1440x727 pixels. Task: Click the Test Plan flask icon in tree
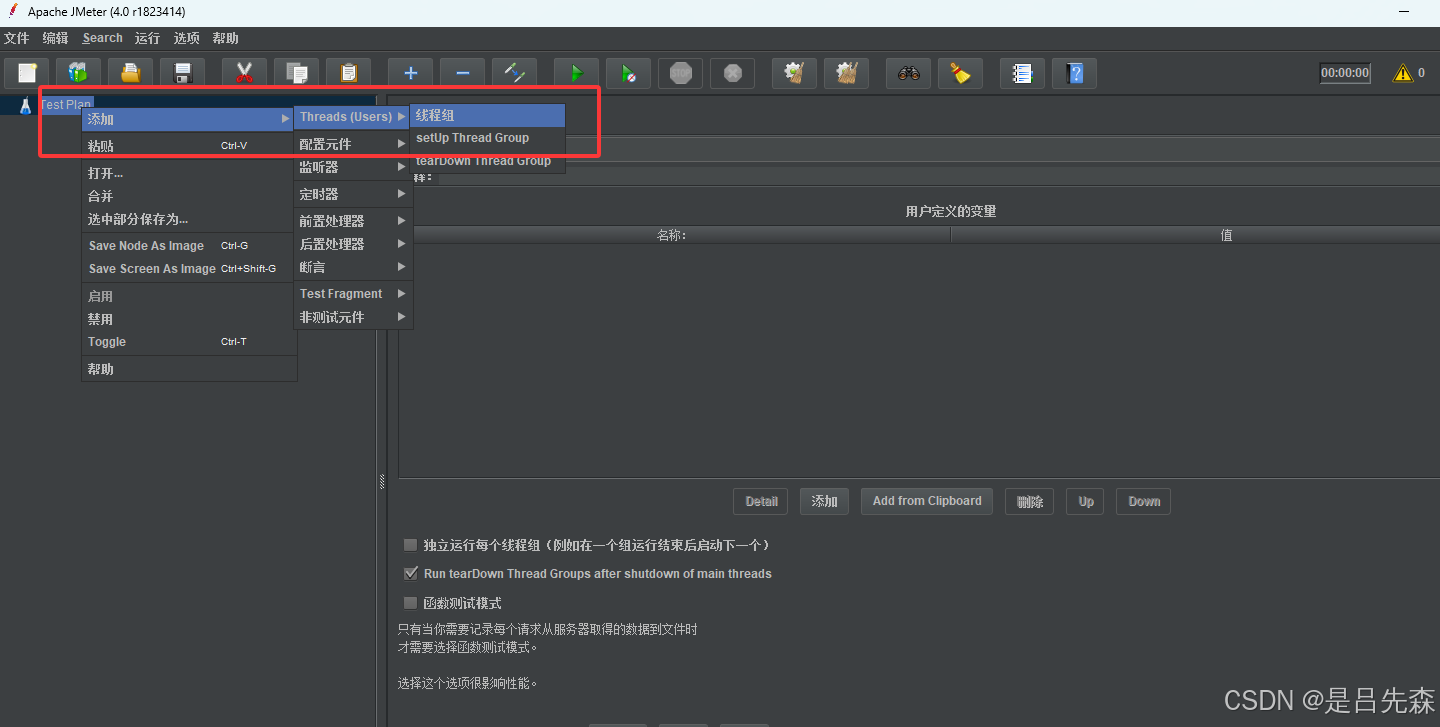point(25,105)
